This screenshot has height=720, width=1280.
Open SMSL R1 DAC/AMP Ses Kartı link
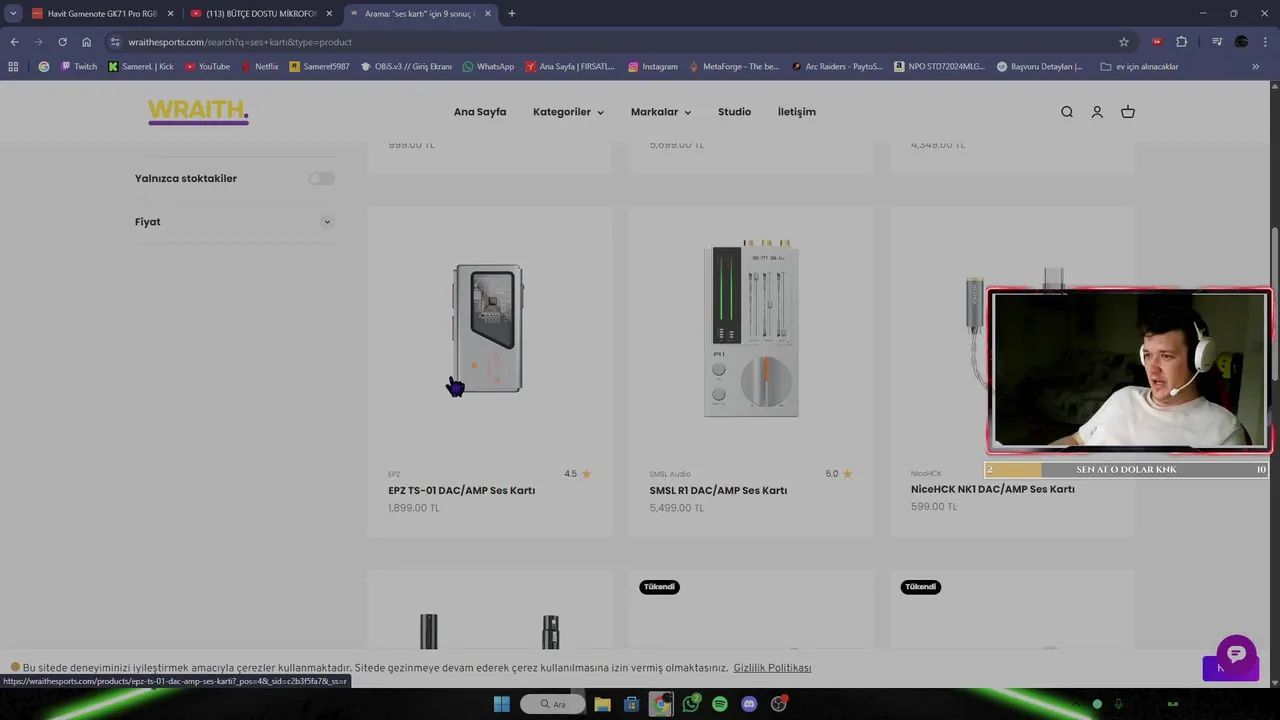coord(718,490)
